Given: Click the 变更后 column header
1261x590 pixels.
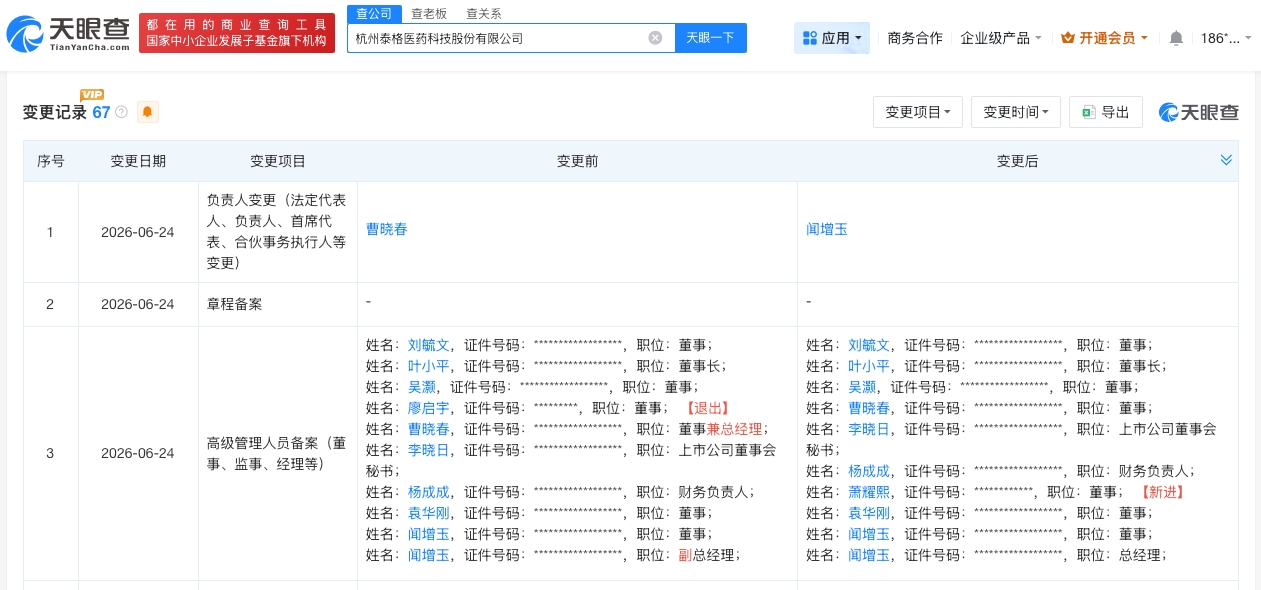Looking at the screenshot, I should pyautogui.click(x=1017, y=161).
